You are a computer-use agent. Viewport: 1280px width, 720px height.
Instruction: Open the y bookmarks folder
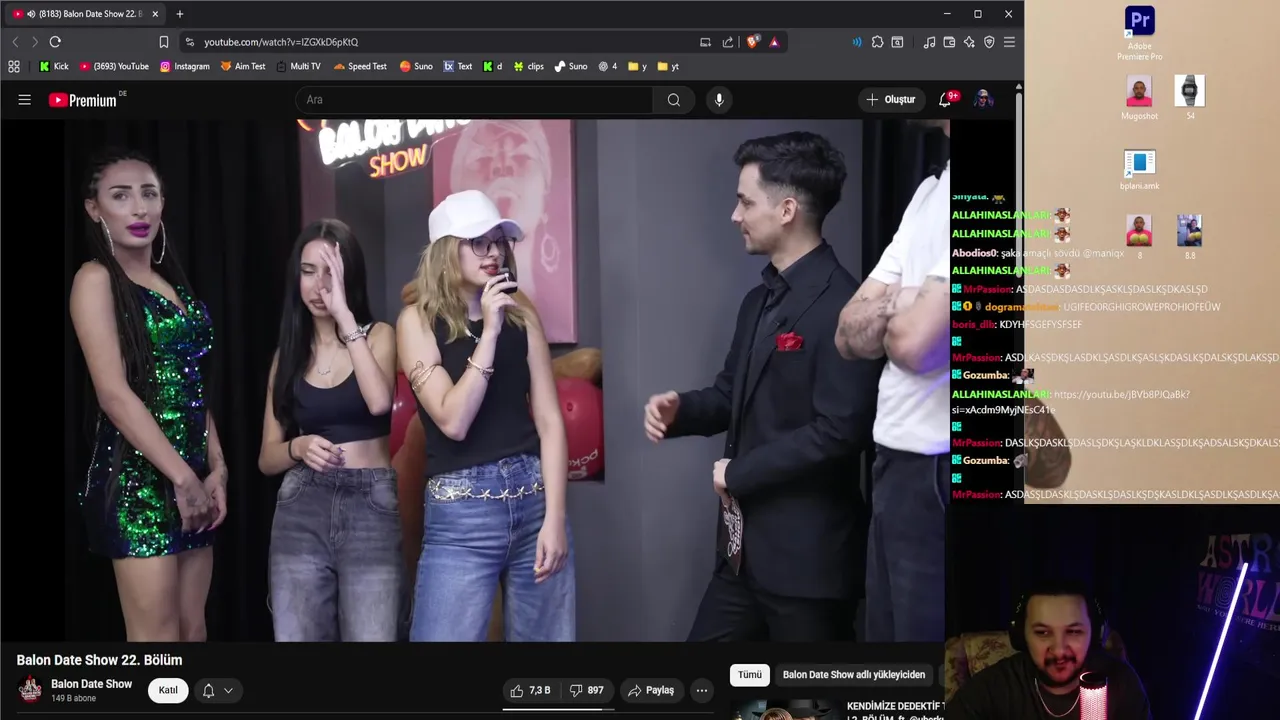tap(637, 66)
